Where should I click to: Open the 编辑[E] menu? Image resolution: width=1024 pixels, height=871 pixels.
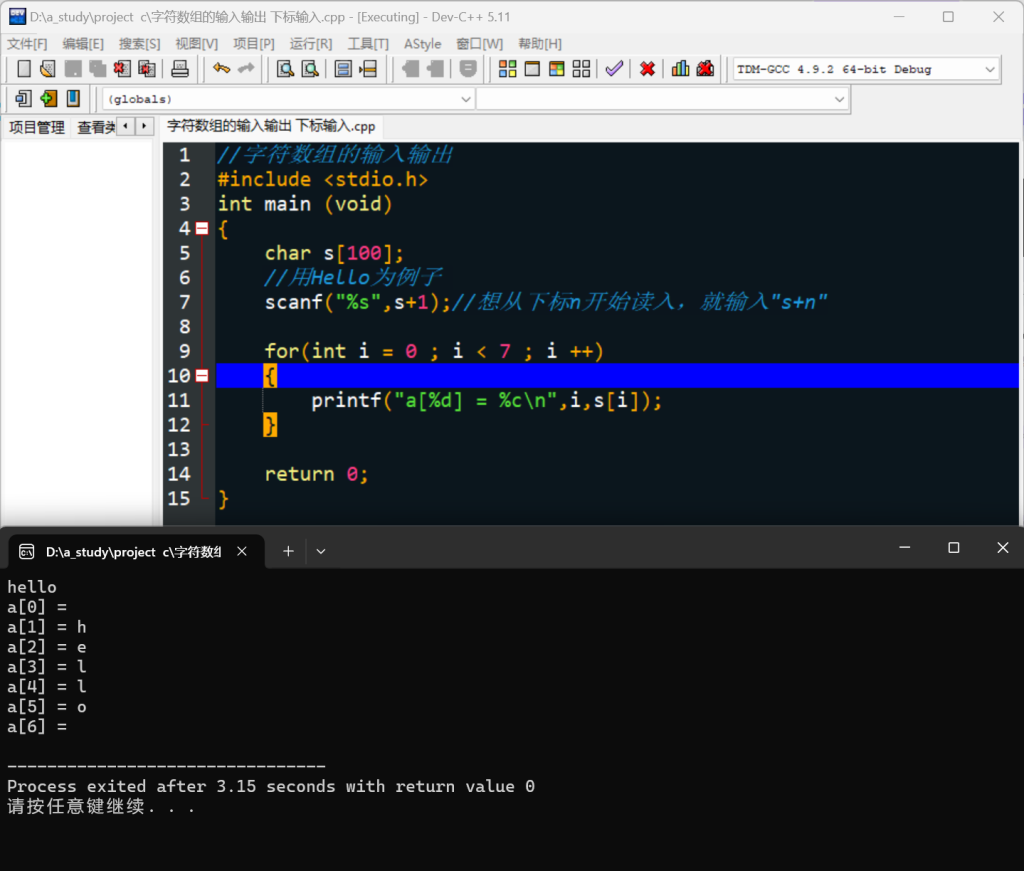coord(83,44)
